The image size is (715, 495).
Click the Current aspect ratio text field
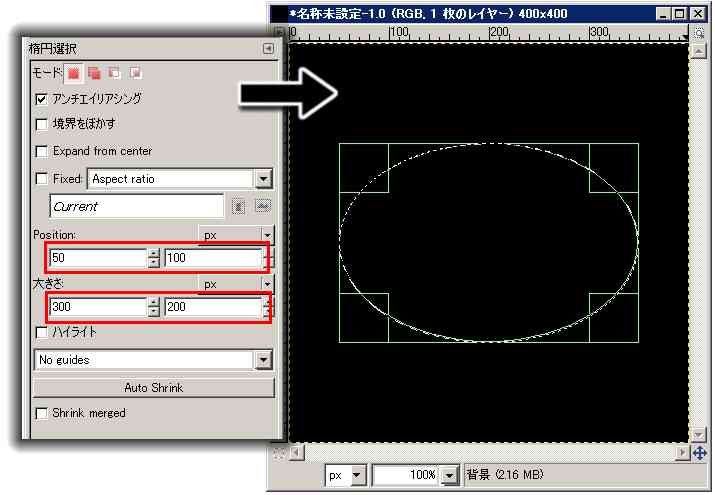pos(137,206)
